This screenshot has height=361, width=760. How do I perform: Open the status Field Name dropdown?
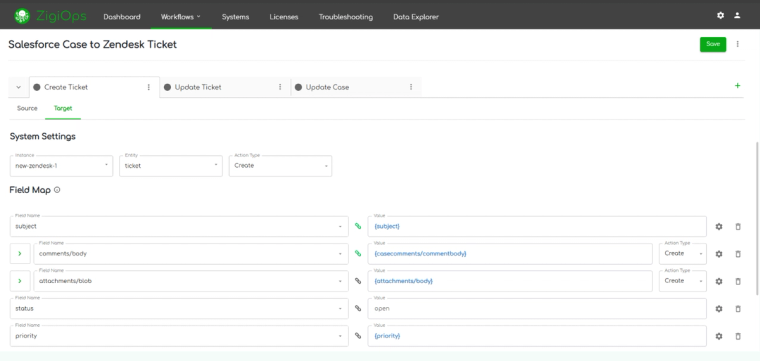pos(179,309)
